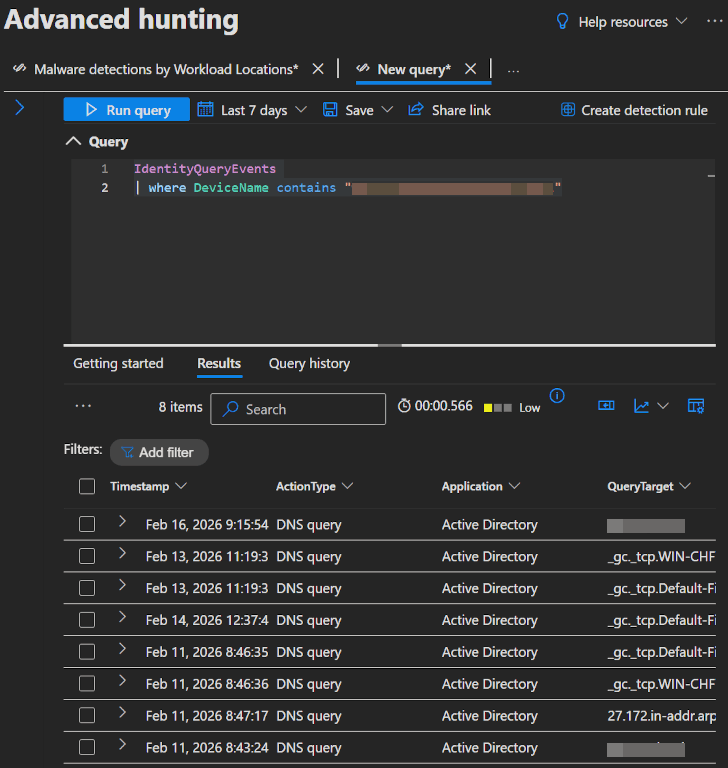
Task: Click the customize columns icon
Action: (x=696, y=406)
